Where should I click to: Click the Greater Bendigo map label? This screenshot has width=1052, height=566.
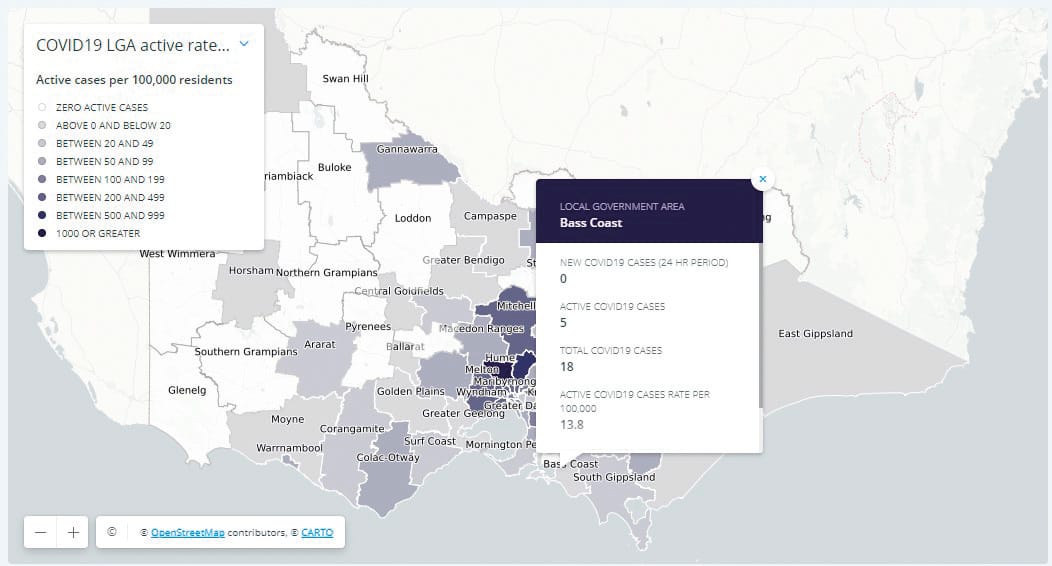point(464,260)
